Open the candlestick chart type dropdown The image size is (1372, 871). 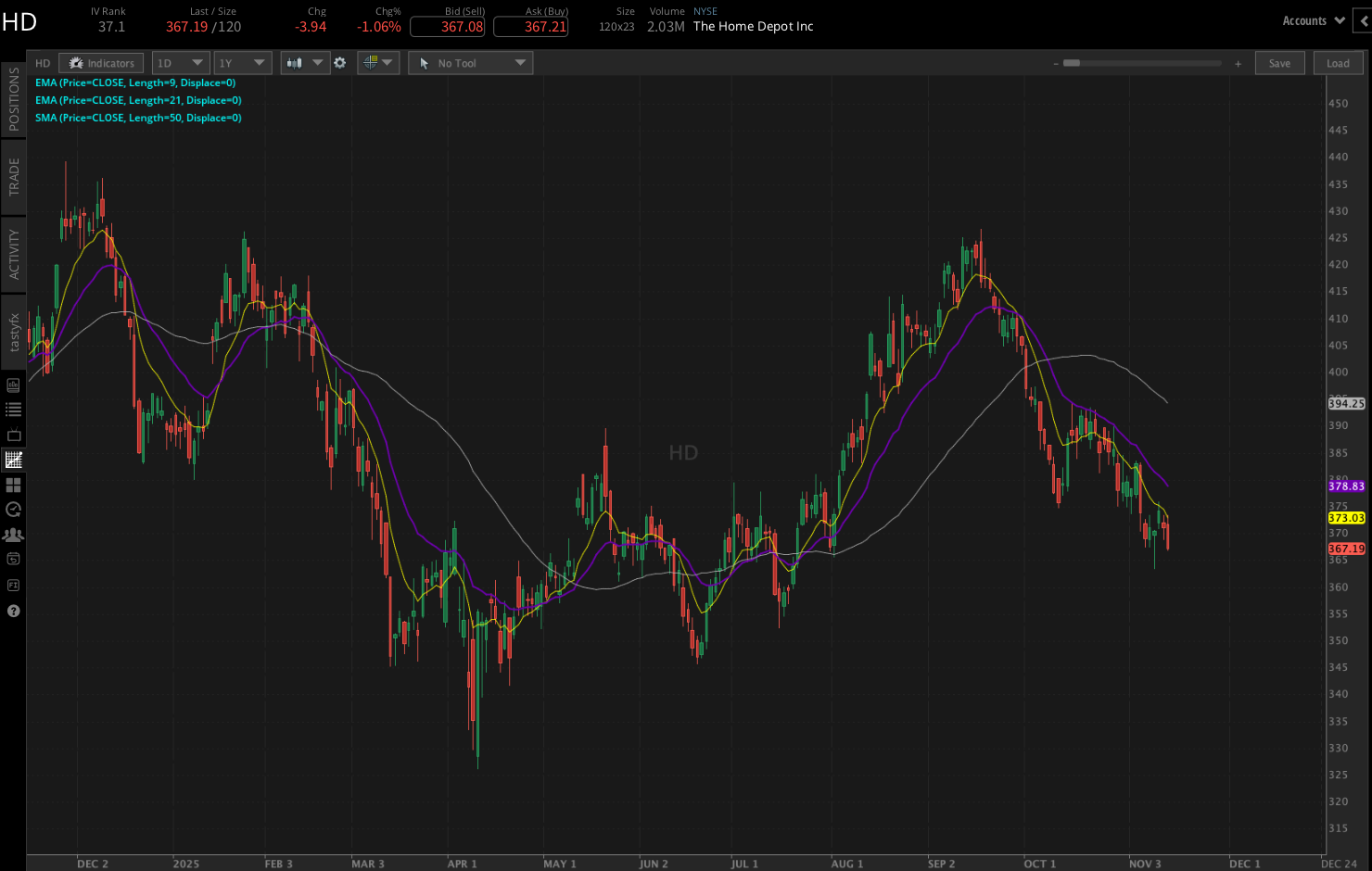tap(304, 62)
